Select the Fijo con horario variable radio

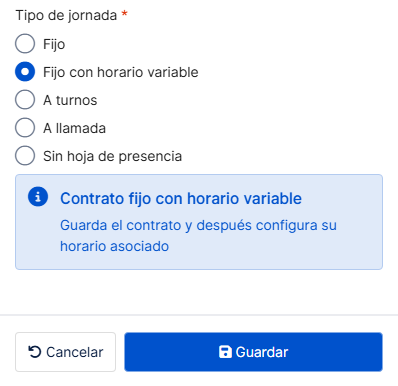25,72
